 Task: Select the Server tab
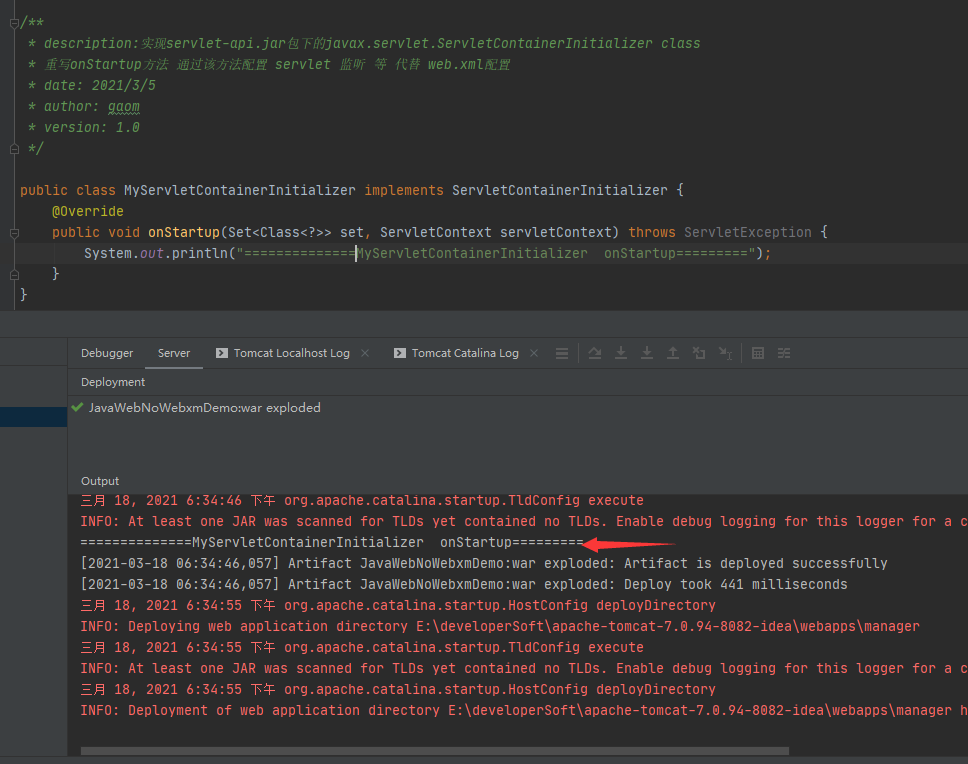(174, 353)
